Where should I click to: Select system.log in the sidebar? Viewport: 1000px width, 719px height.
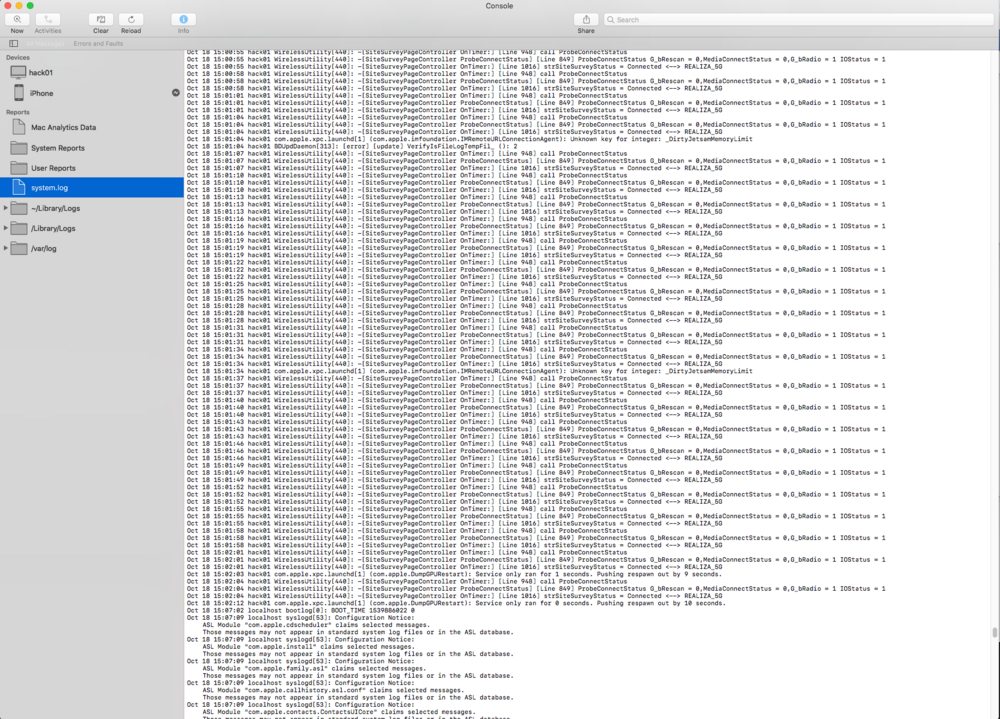49,188
